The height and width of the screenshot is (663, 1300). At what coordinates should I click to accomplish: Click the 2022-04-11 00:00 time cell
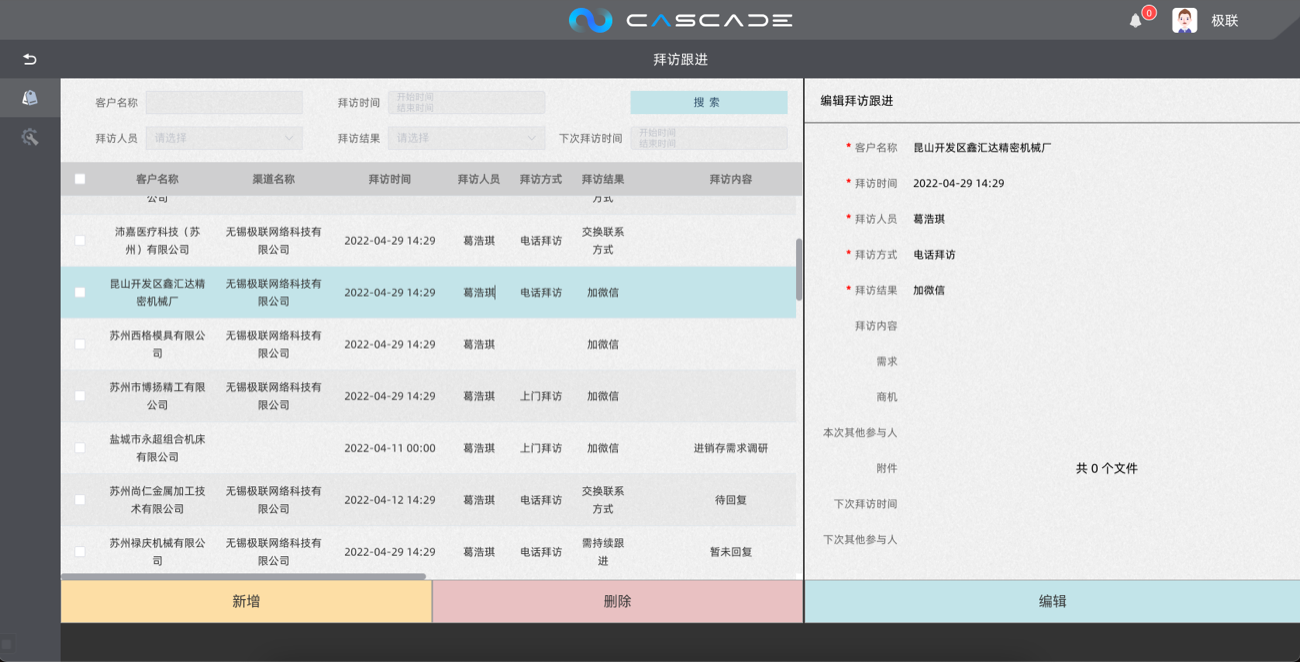pos(389,448)
